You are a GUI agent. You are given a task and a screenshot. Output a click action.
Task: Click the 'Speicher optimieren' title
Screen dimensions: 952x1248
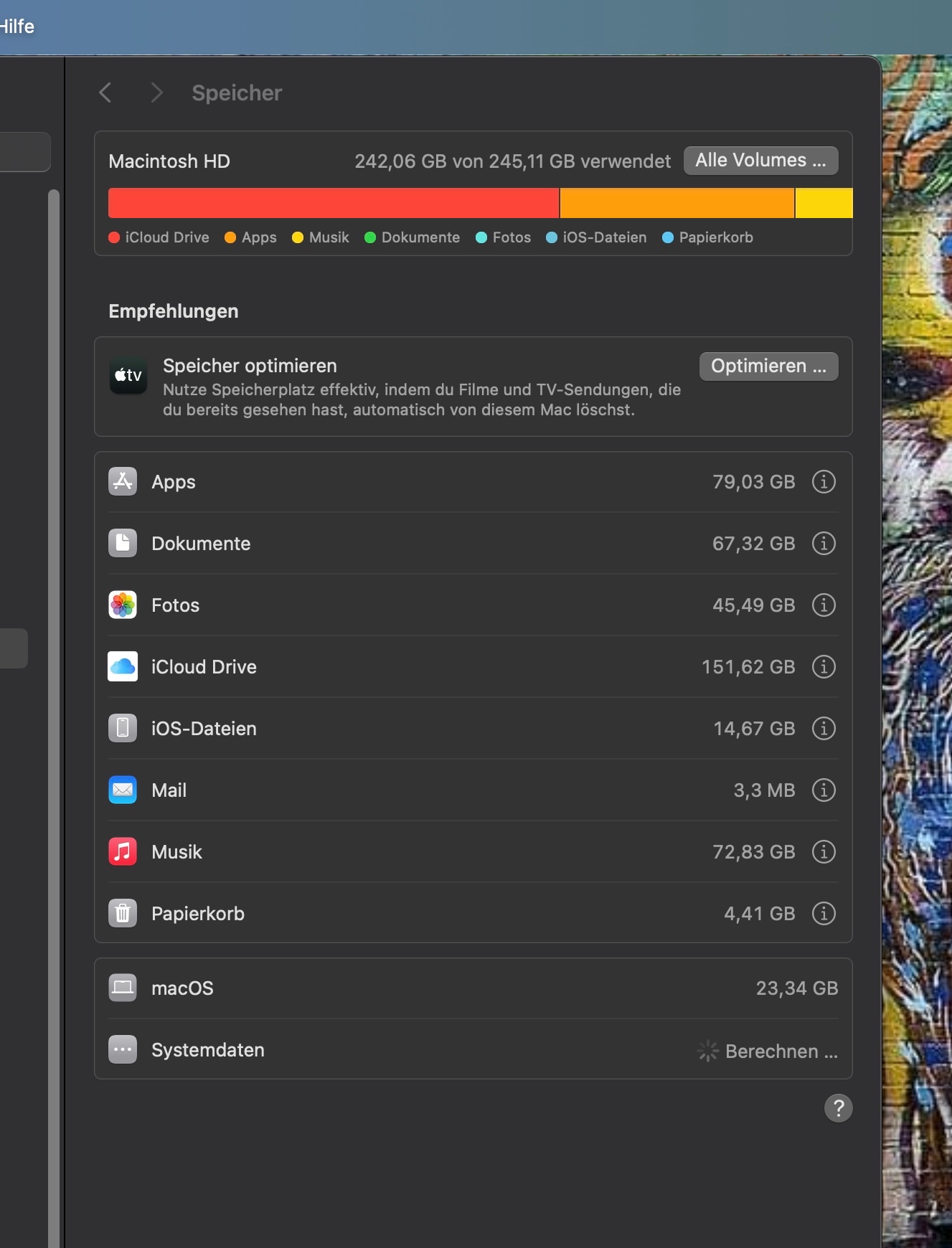pyautogui.click(x=250, y=366)
